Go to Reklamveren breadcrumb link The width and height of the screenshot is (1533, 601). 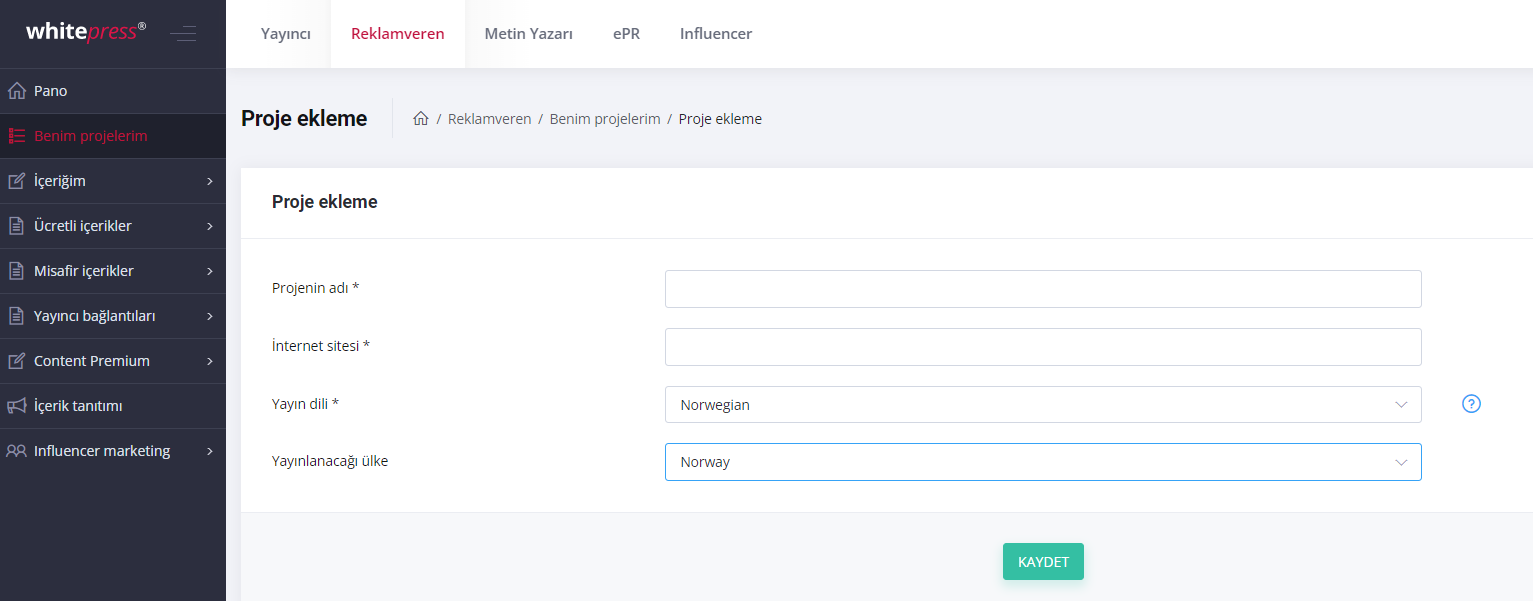pos(490,119)
